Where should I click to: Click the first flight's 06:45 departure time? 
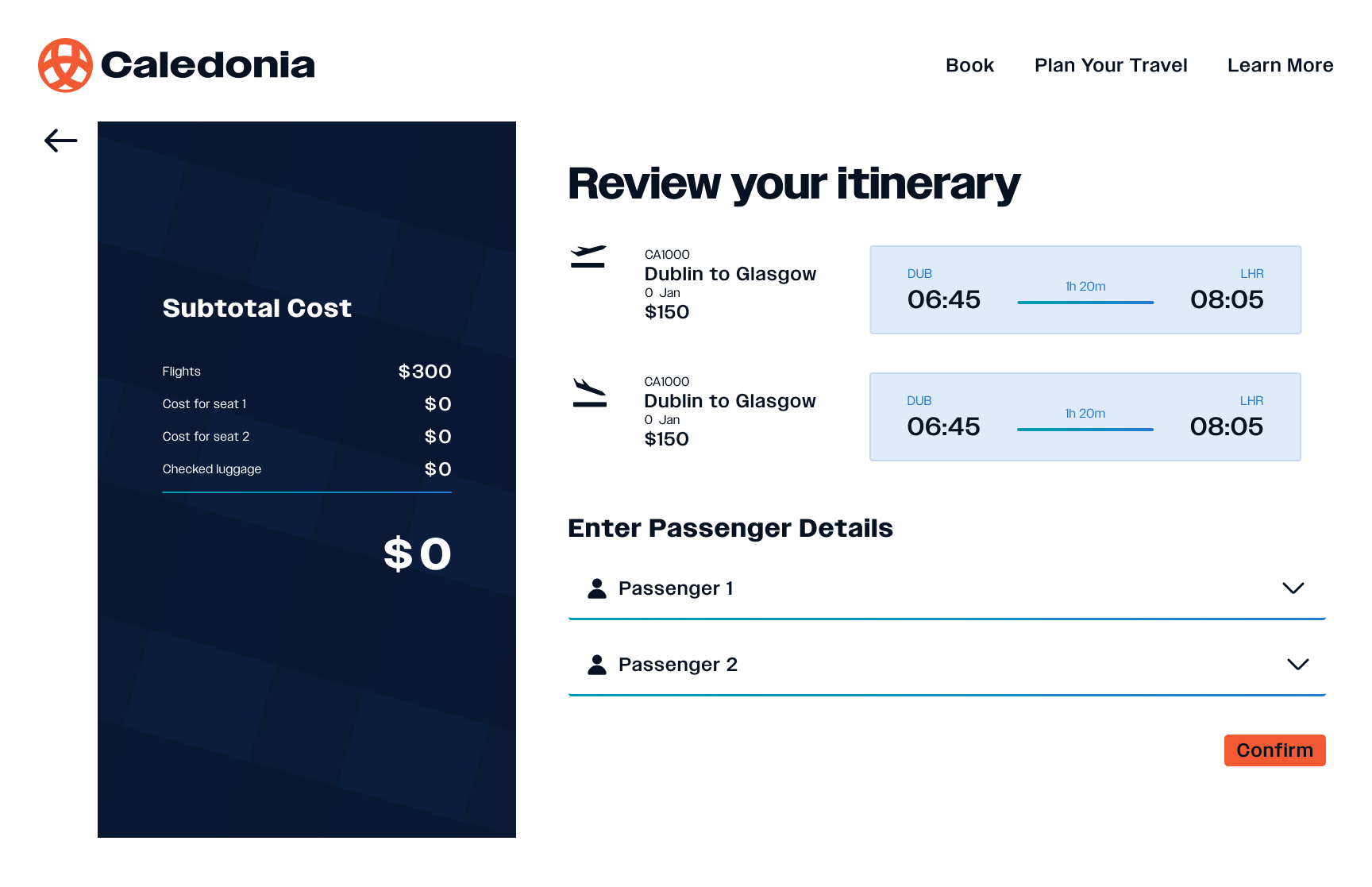(943, 299)
